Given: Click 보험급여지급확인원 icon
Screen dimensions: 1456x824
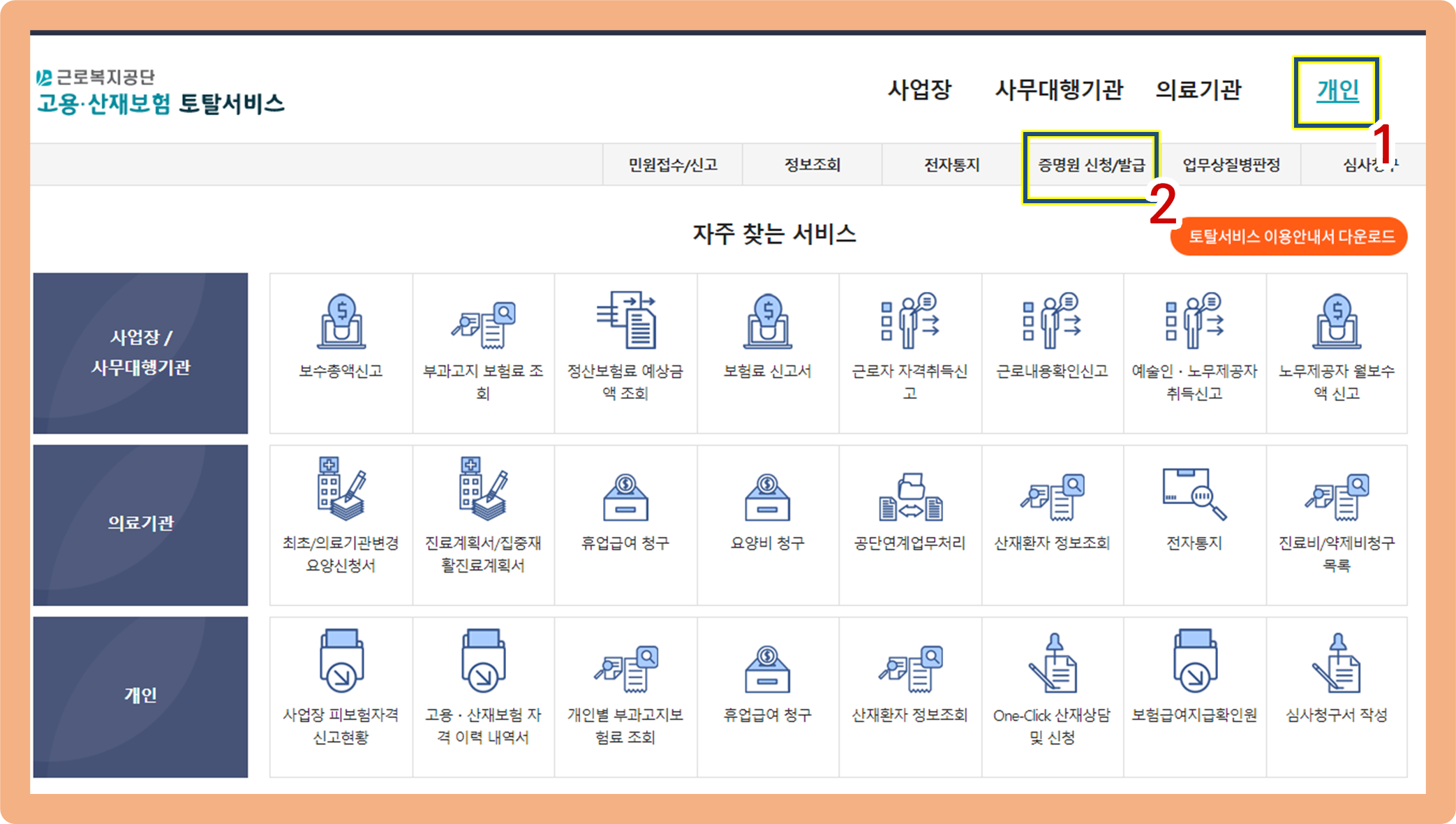Looking at the screenshot, I should coord(1194,661).
